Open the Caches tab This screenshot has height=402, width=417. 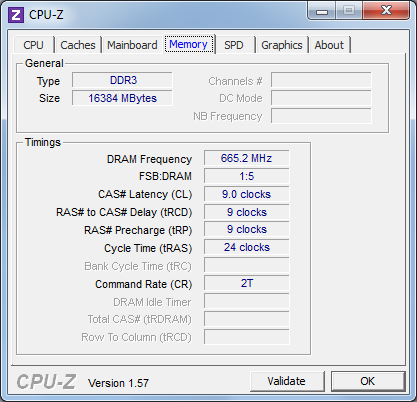coord(78,45)
